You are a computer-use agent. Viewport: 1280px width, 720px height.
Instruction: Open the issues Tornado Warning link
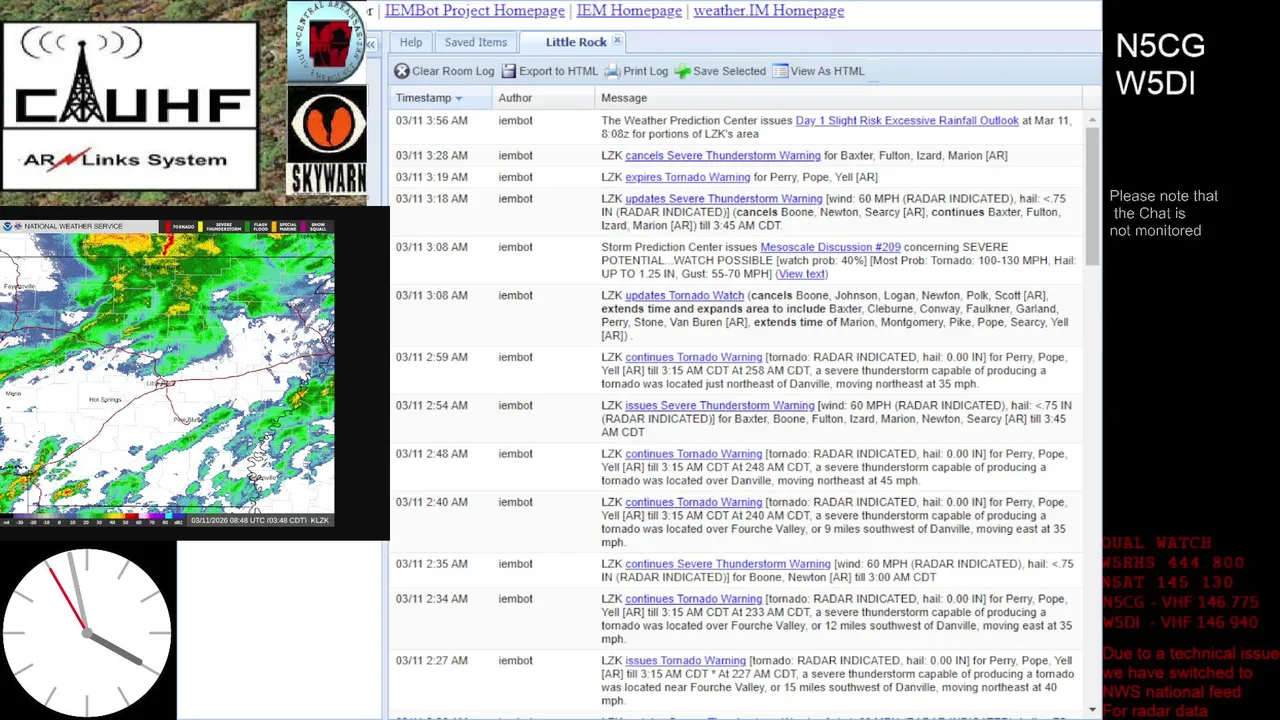coord(686,661)
